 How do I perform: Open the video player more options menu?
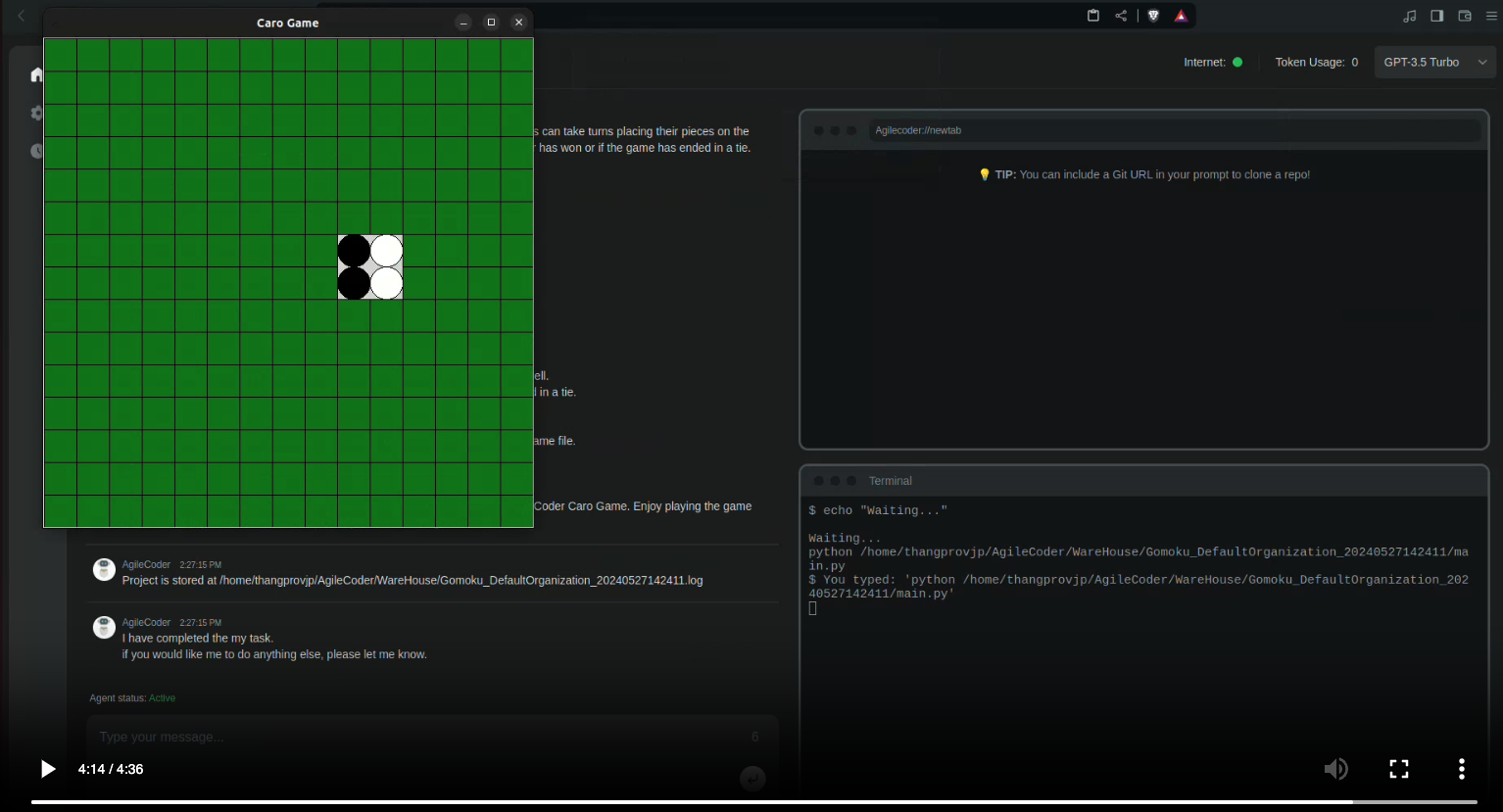point(1461,769)
